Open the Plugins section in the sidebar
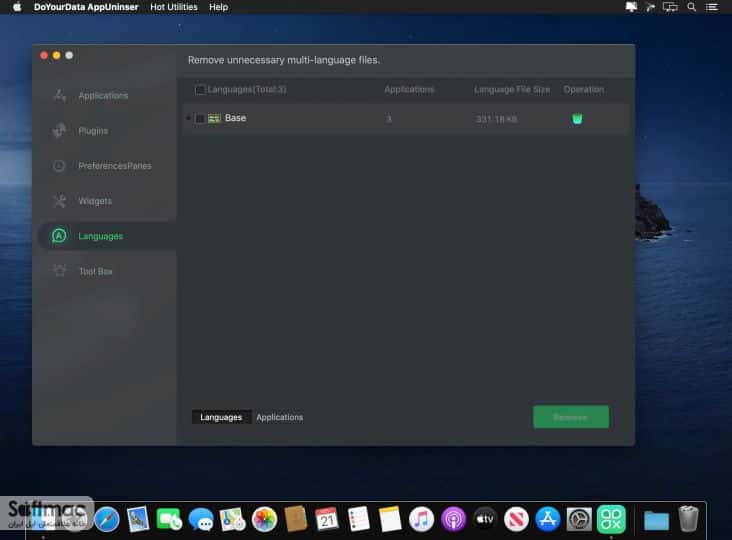Image resolution: width=732 pixels, height=540 pixels. click(x=93, y=131)
